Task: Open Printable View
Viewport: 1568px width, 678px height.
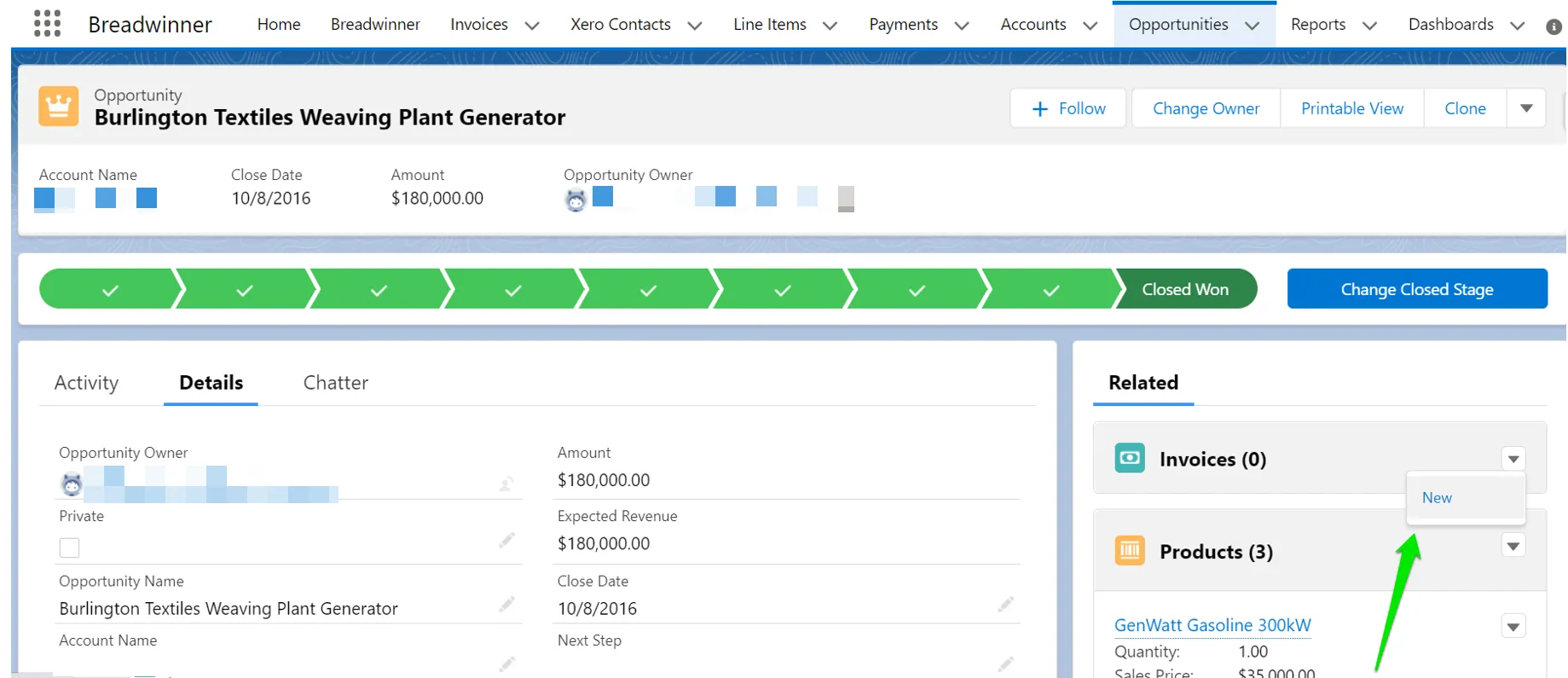Action: coord(1351,108)
